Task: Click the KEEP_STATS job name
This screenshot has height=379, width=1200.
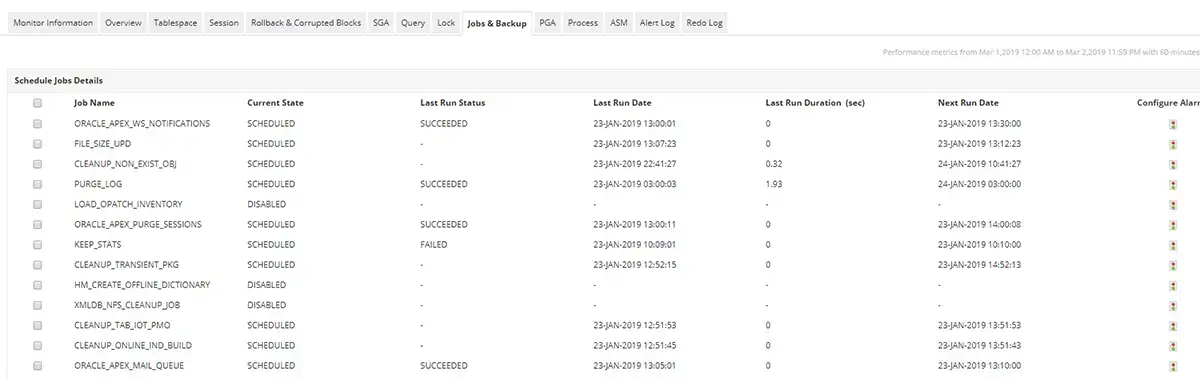Action: coord(97,245)
